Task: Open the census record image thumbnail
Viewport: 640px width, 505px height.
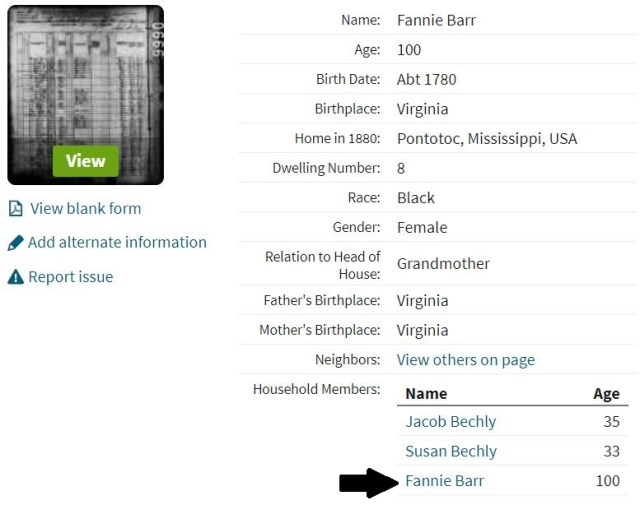Action: click(85, 95)
